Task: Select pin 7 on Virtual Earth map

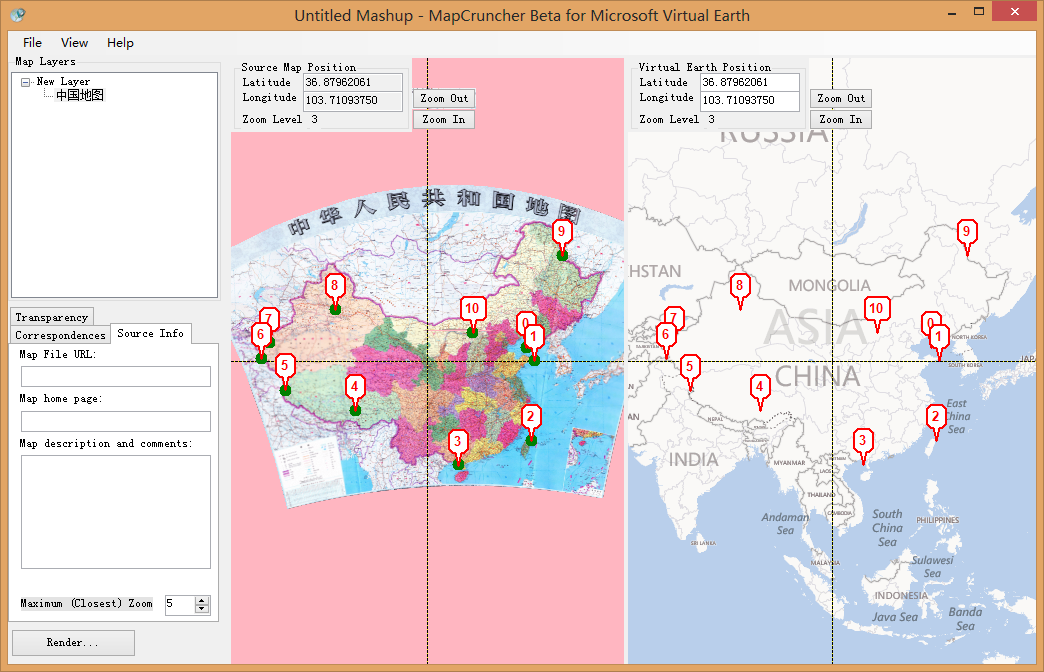Action: [674, 315]
